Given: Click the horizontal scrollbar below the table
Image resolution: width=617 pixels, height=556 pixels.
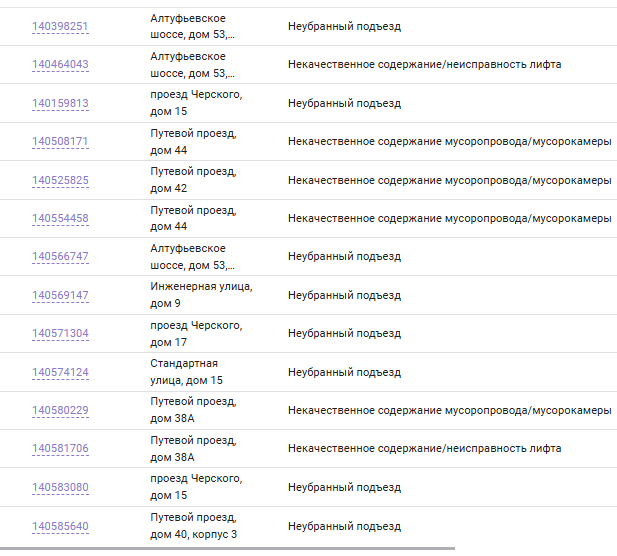Looking at the screenshot, I should tap(227, 548).
